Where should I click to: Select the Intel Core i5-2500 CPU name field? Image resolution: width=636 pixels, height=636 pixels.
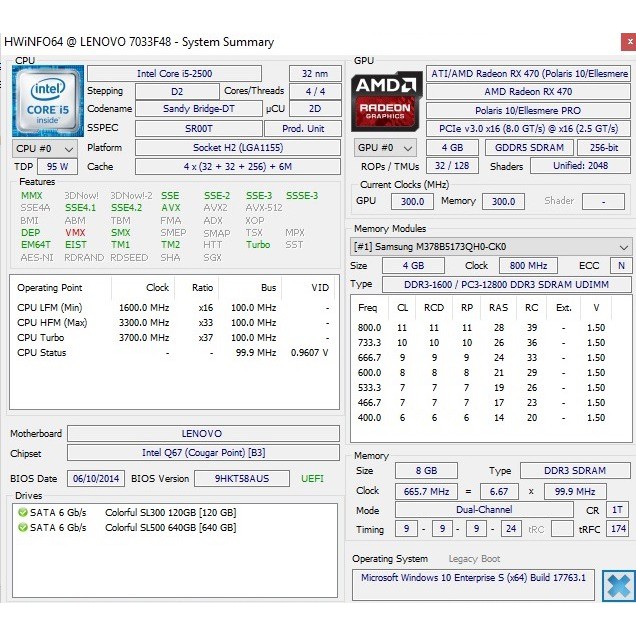[x=174, y=74]
